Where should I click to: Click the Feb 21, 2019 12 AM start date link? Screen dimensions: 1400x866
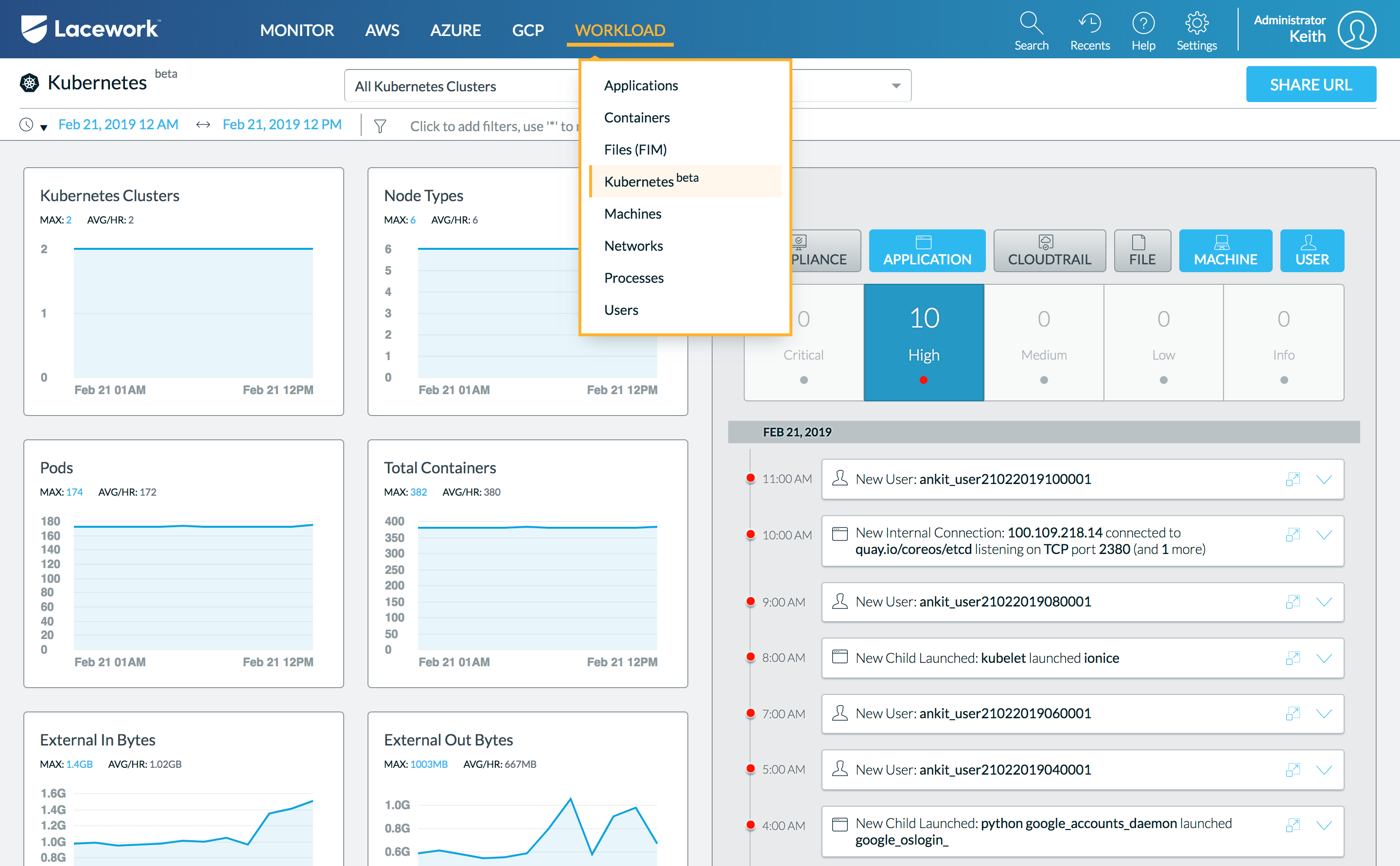[118, 124]
